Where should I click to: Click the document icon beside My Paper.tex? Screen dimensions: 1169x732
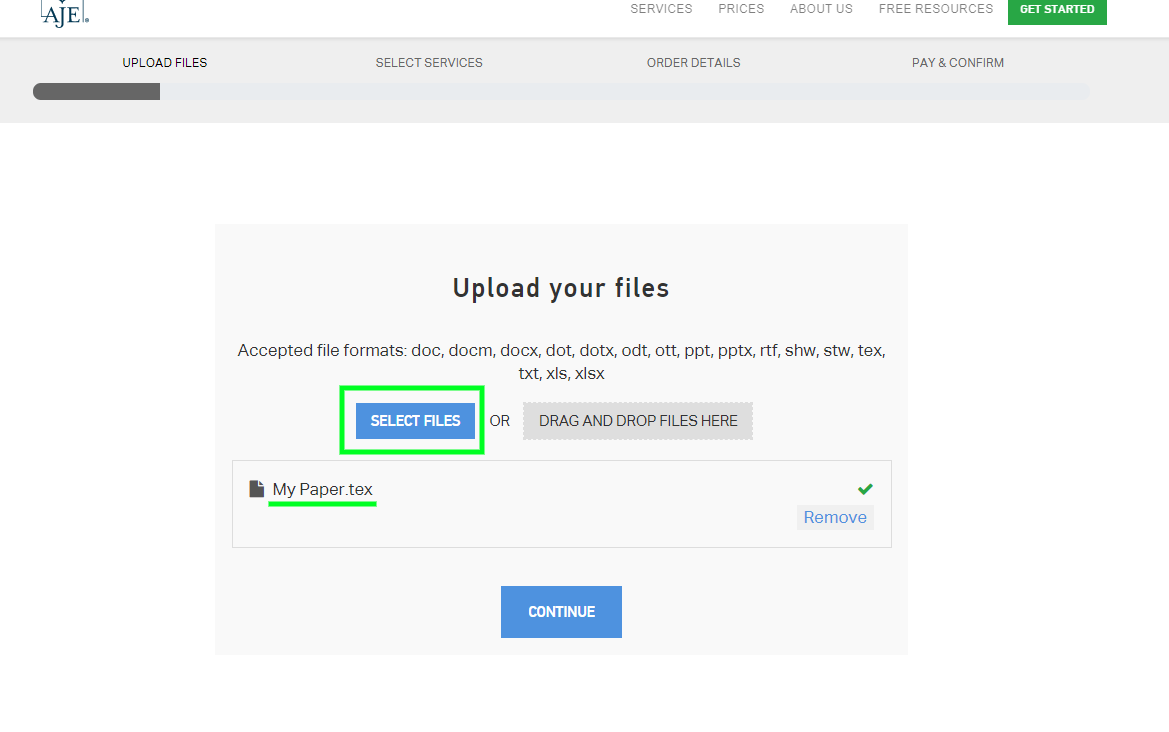256,489
